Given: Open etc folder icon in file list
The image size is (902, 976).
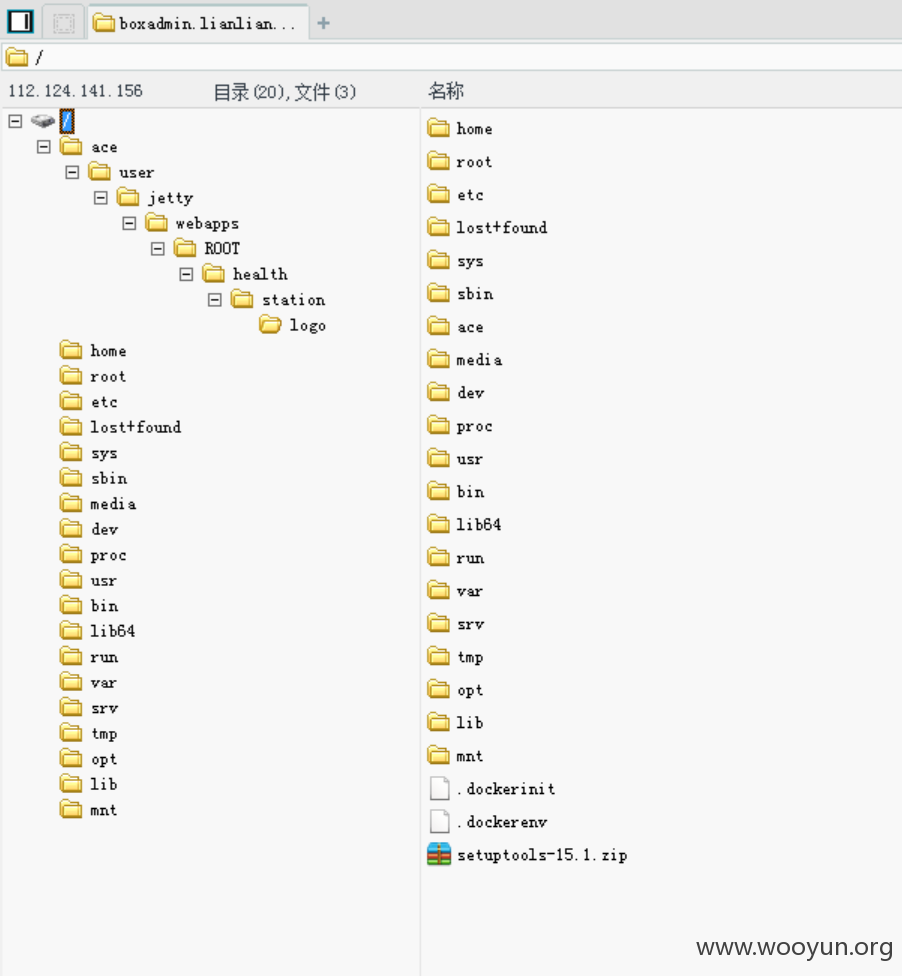Looking at the screenshot, I should click(x=439, y=194).
